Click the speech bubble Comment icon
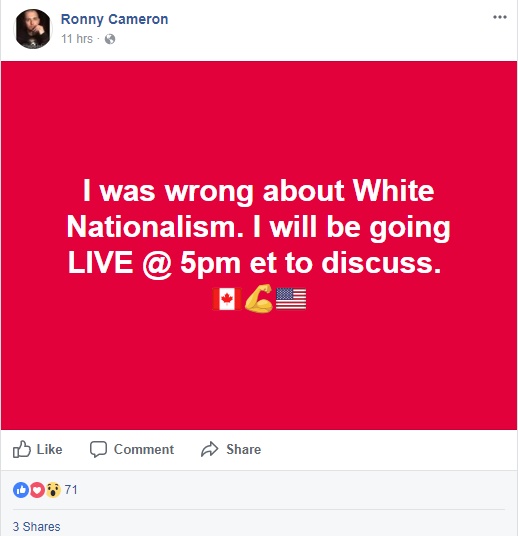The height and width of the screenshot is (536, 518). tap(98, 449)
